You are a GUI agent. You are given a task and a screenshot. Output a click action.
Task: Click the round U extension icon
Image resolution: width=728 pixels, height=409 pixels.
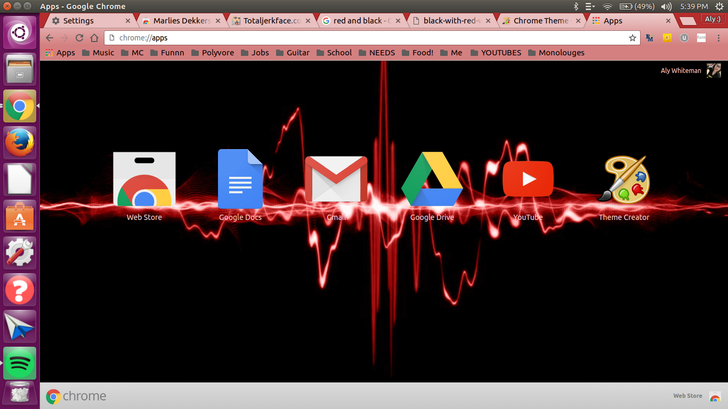(684, 38)
